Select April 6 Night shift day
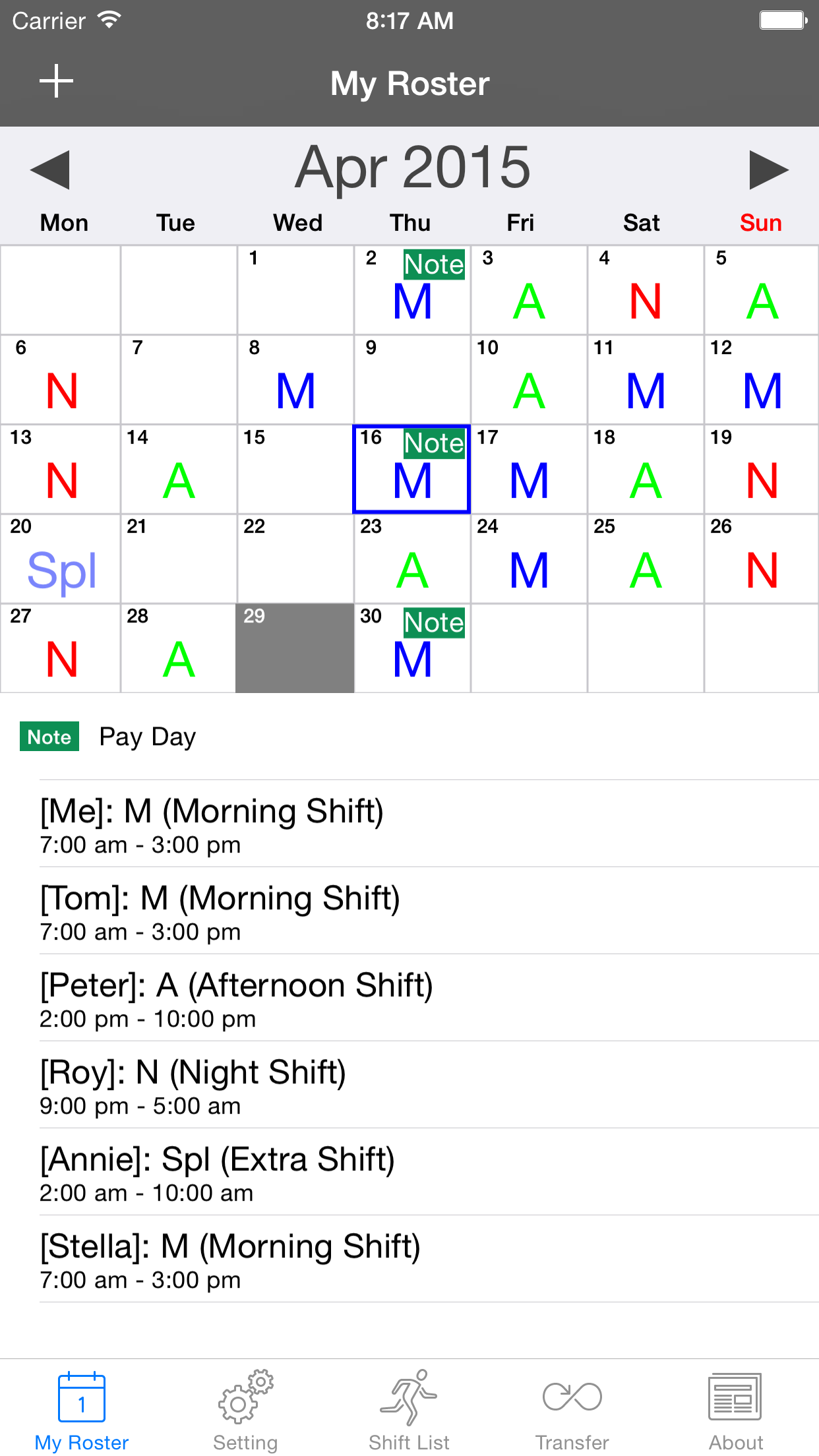 61,379
